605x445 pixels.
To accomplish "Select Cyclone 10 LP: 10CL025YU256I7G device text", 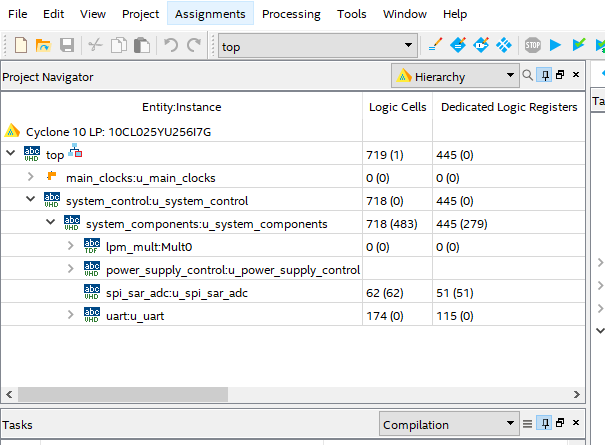I will [118, 132].
